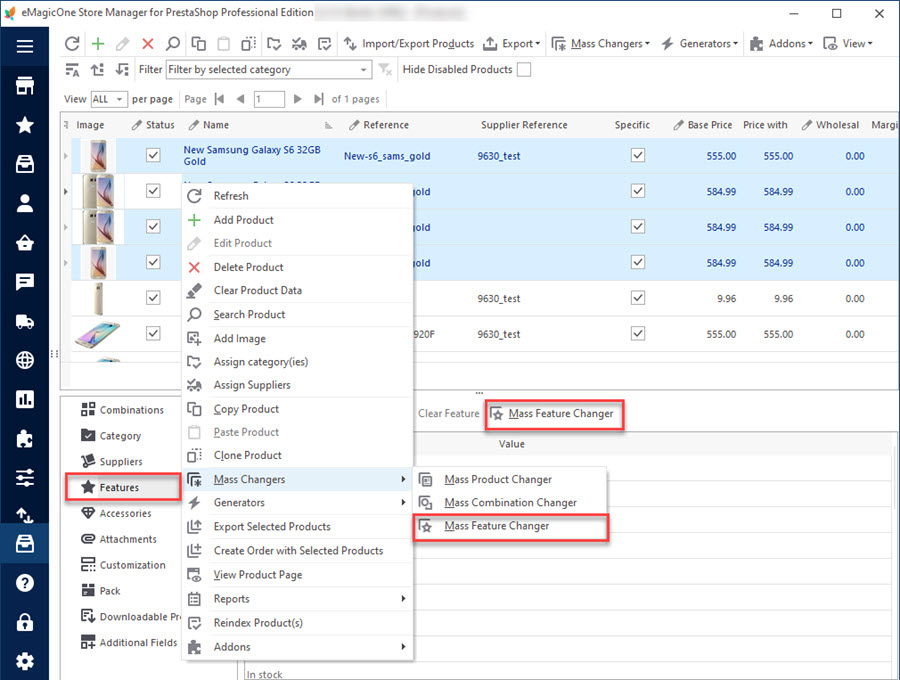Open the Filter by selected category dropdown
The image size is (900, 680).
269,69
